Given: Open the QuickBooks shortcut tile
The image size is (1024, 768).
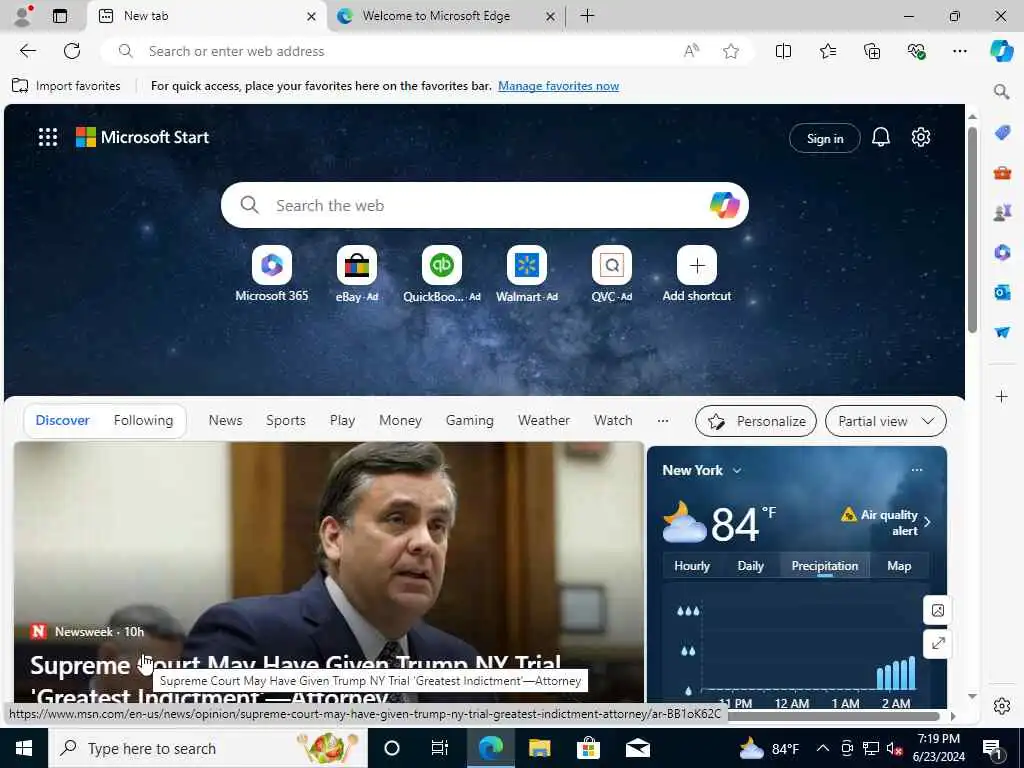Looking at the screenshot, I should click(441, 265).
